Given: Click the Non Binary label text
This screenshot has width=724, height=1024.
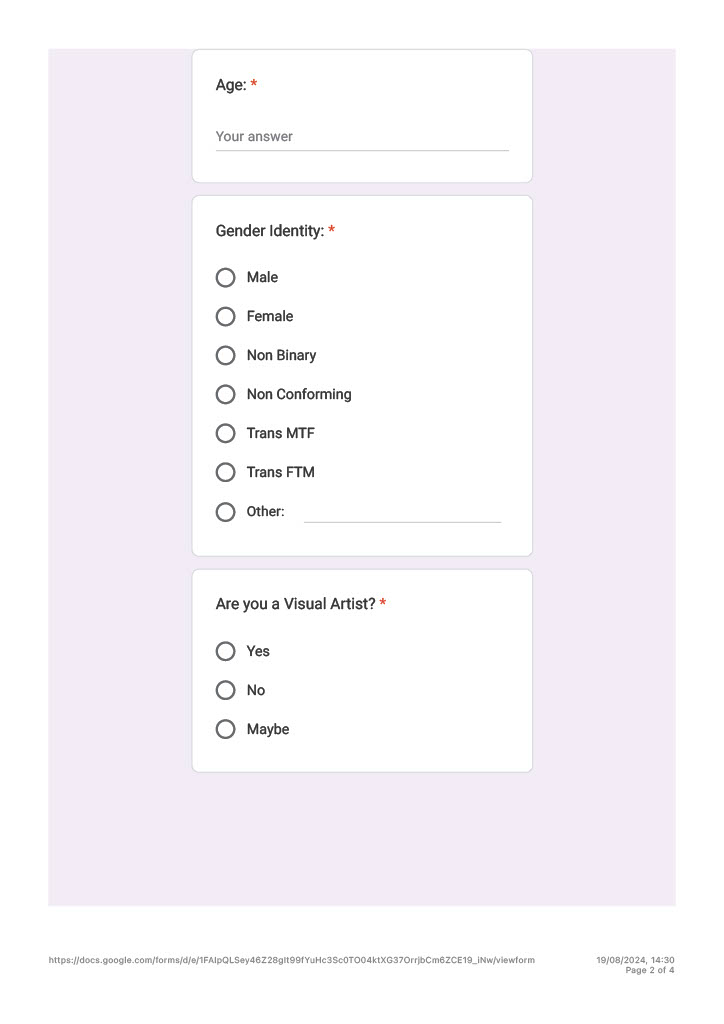Looking at the screenshot, I should point(281,355).
